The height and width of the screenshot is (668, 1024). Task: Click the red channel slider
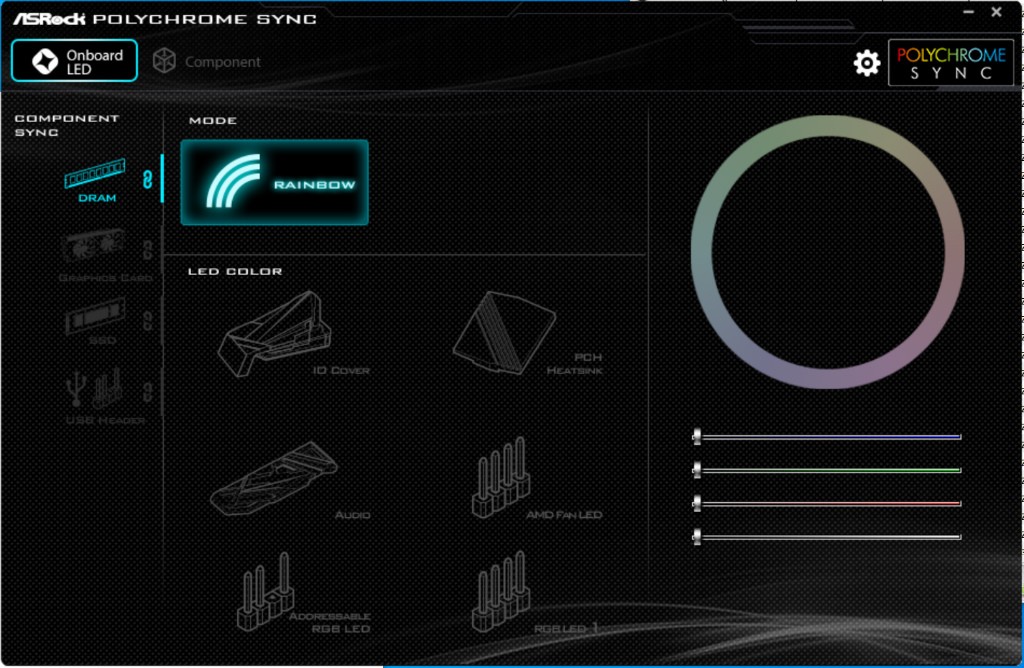[827, 503]
